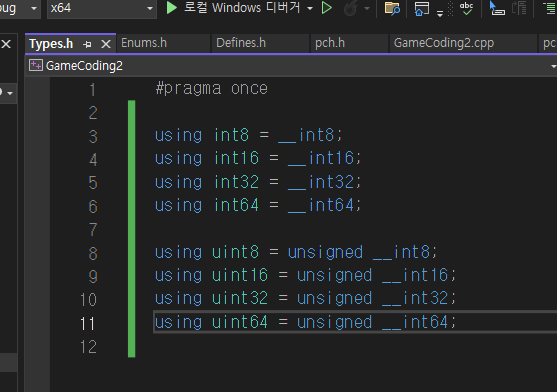
Task: Click line number 7 in the gutter
Action: 93,229
